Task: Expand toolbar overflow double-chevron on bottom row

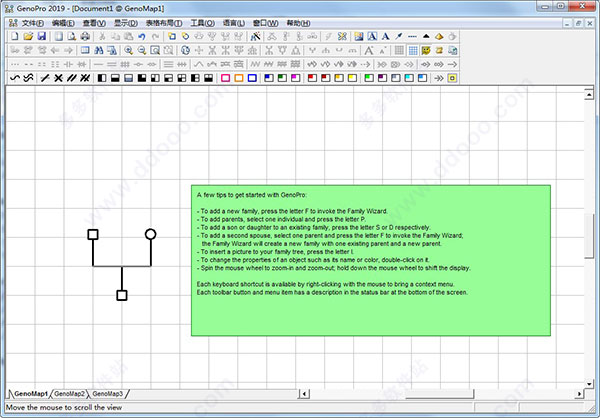Action: tap(439, 78)
